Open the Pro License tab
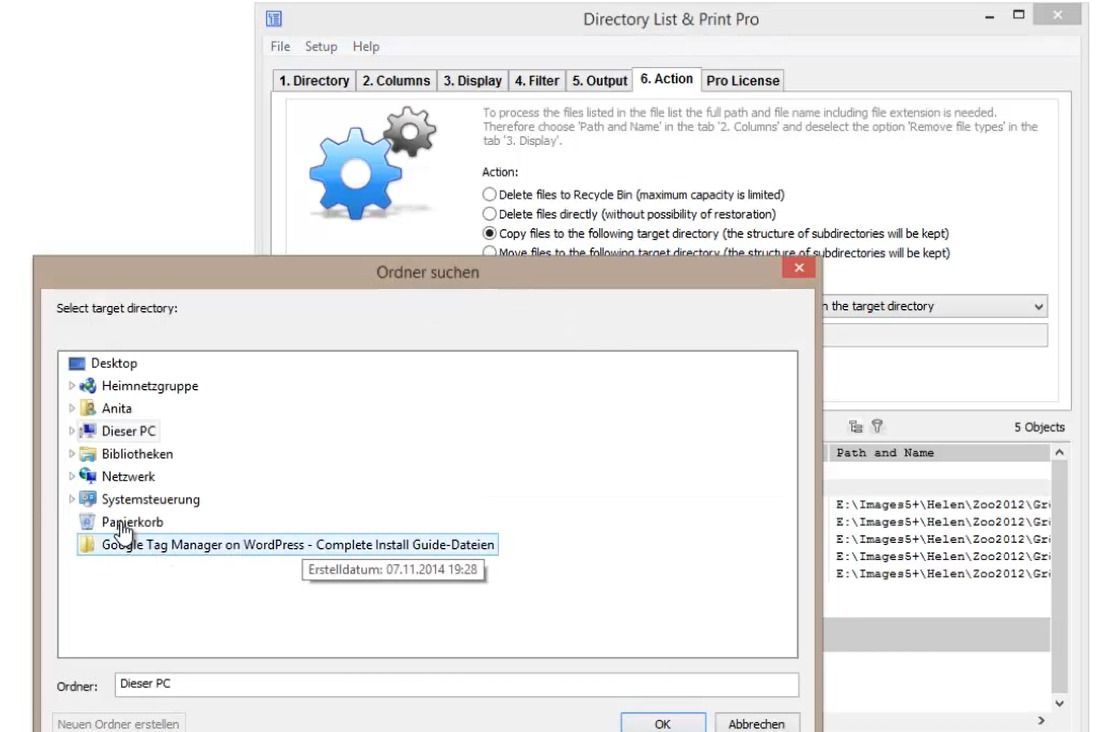This screenshot has width=1120, height=732. click(743, 81)
